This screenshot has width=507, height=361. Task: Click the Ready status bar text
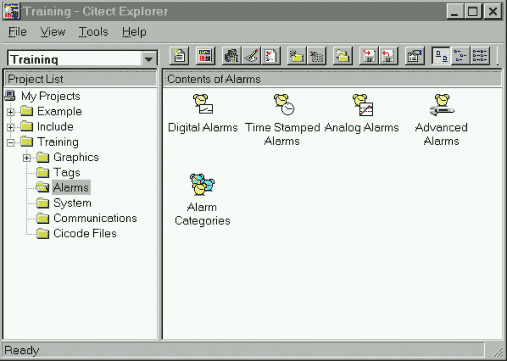(22, 350)
